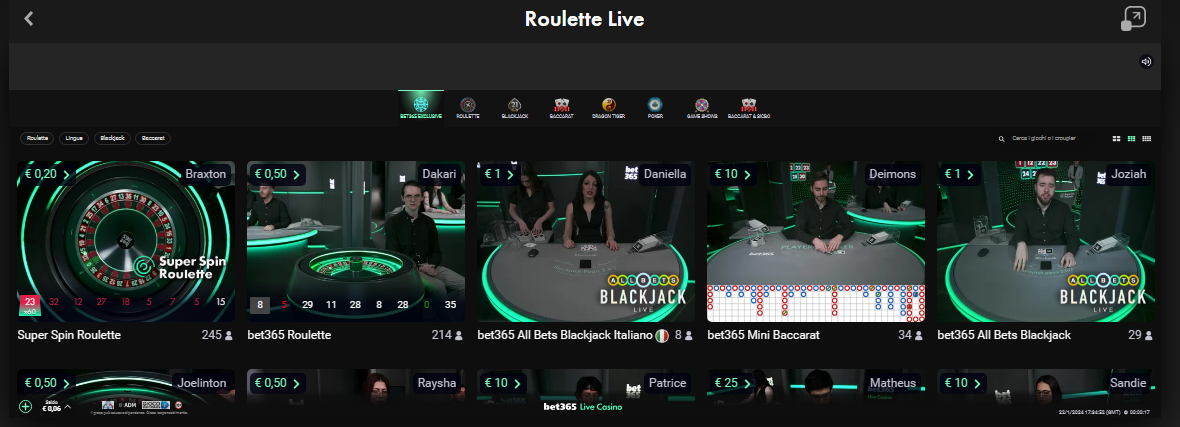Expand the Saldo balance chevron

(x=68, y=407)
